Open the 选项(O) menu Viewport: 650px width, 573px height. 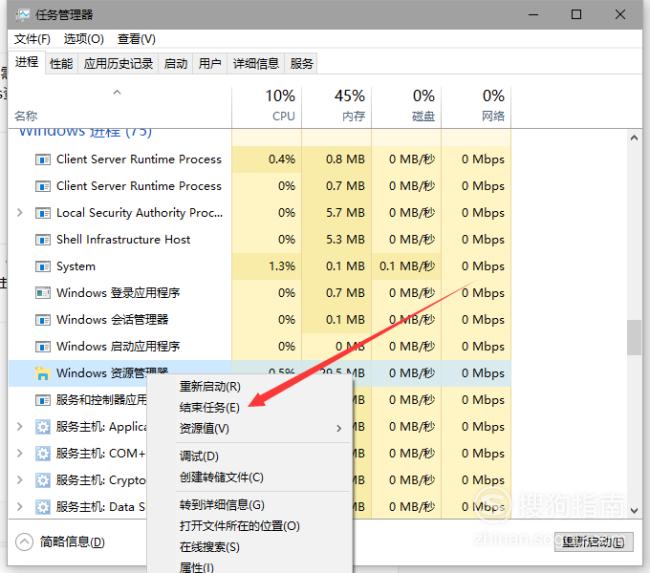click(x=83, y=39)
